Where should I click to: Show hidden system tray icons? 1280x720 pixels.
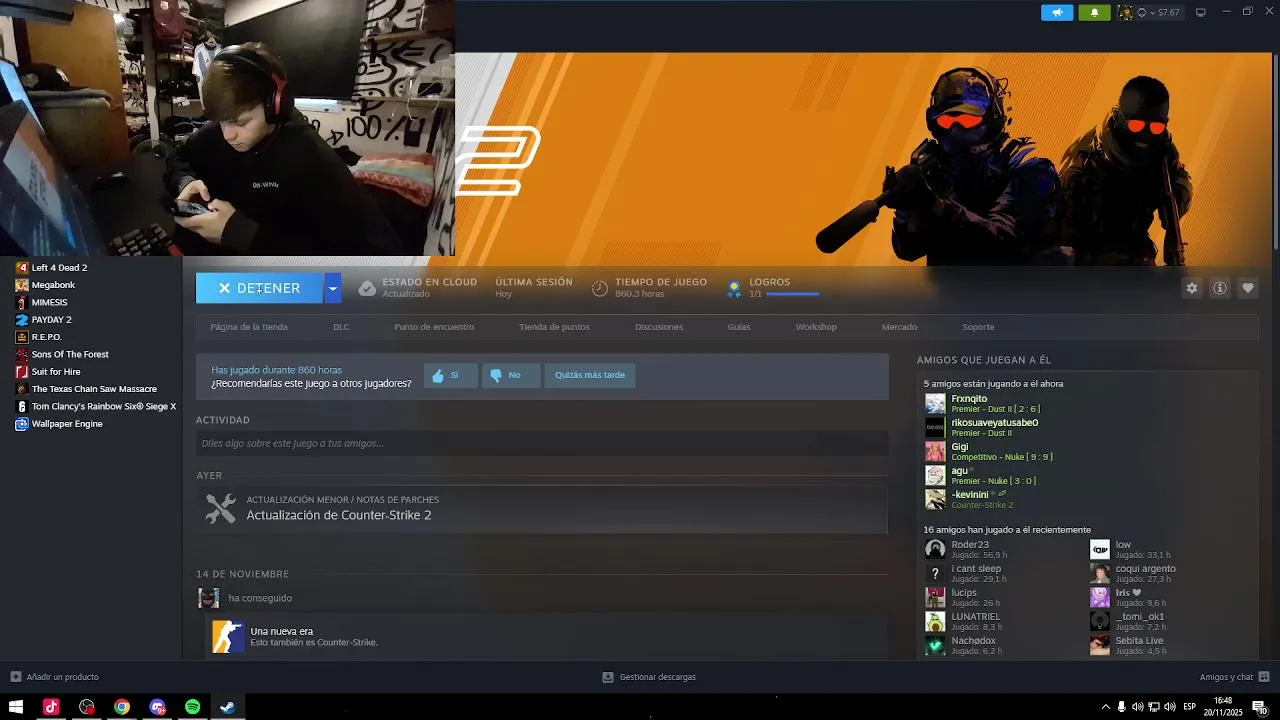click(x=1105, y=707)
